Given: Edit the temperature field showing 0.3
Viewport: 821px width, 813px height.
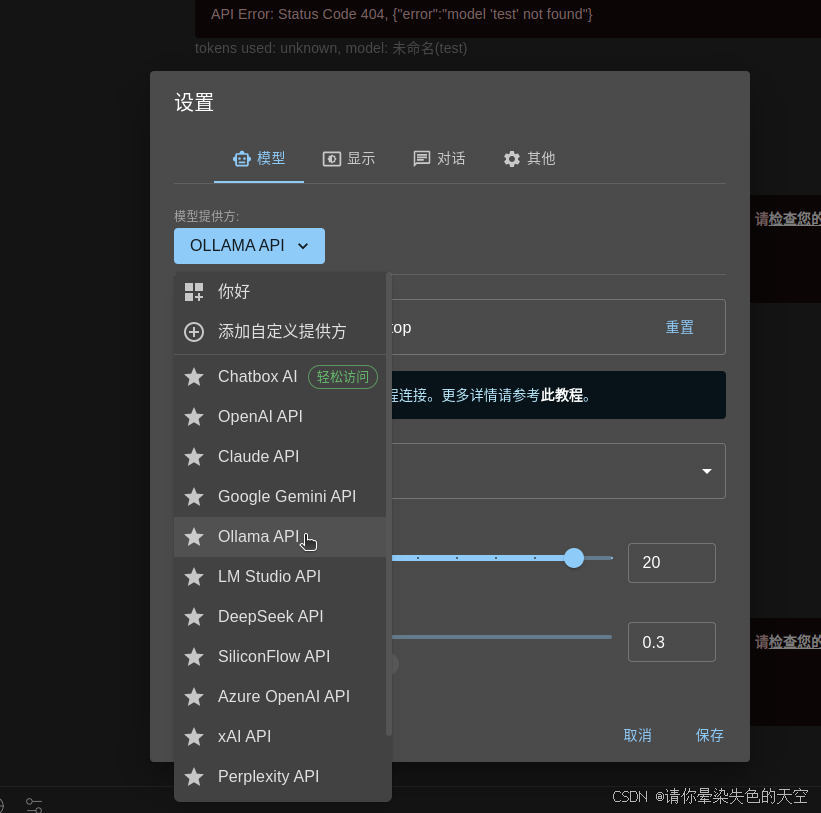Looking at the screenshot, I should pyautogui.click(x=671, y=642).
